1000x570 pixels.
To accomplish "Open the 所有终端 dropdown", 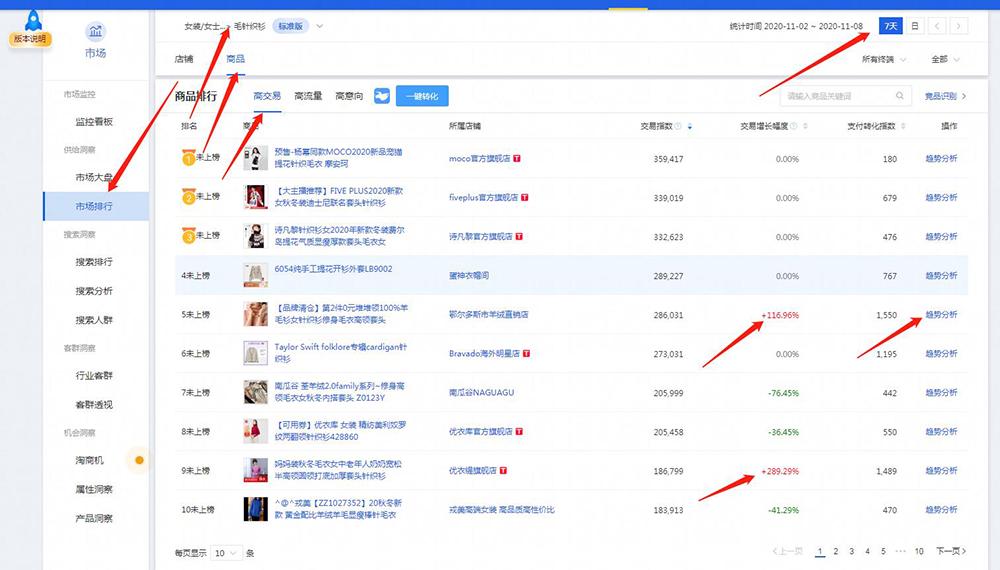I will click(885, 59).
